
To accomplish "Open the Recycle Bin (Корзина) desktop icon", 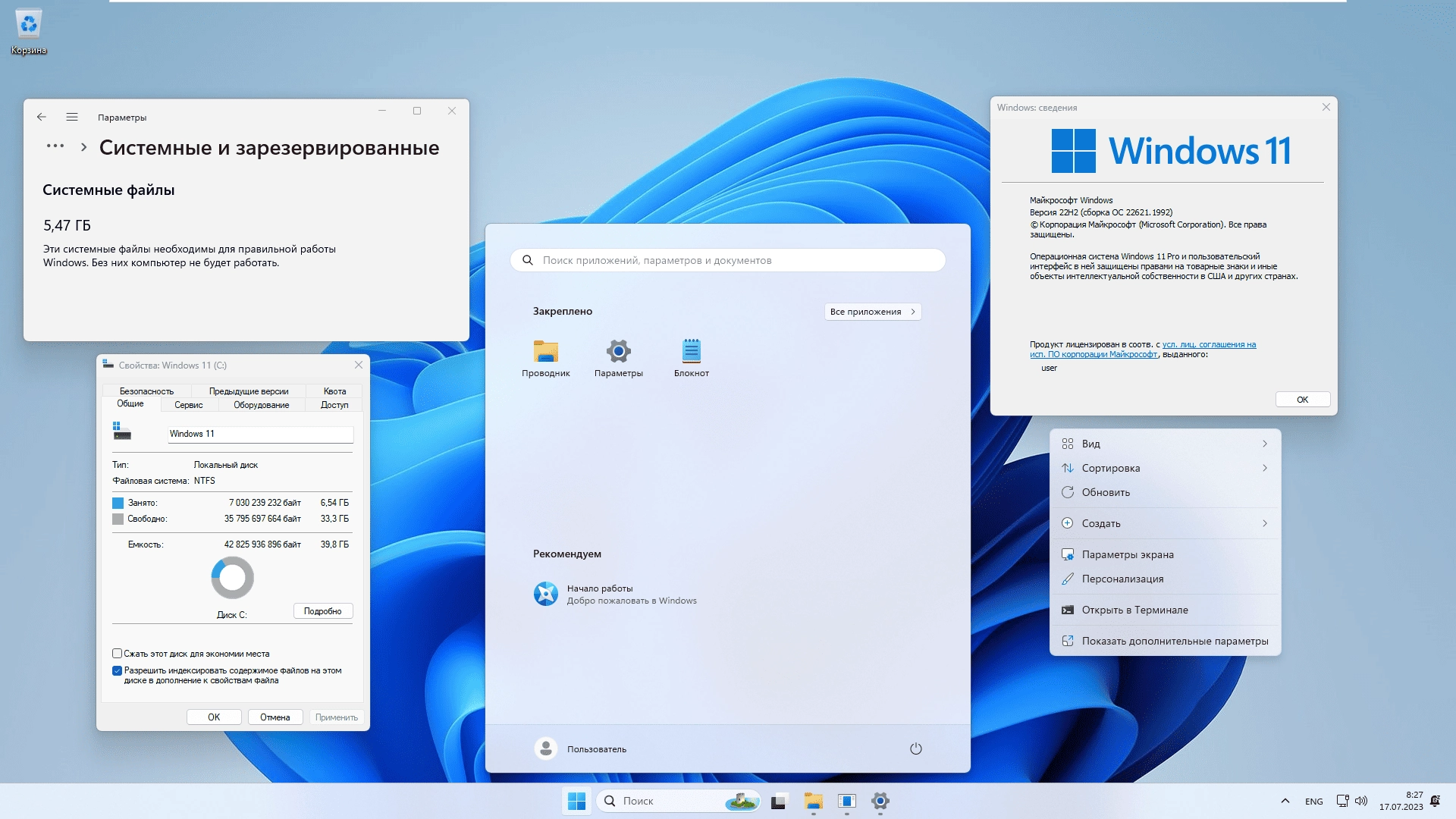I will tap(29, 32).
